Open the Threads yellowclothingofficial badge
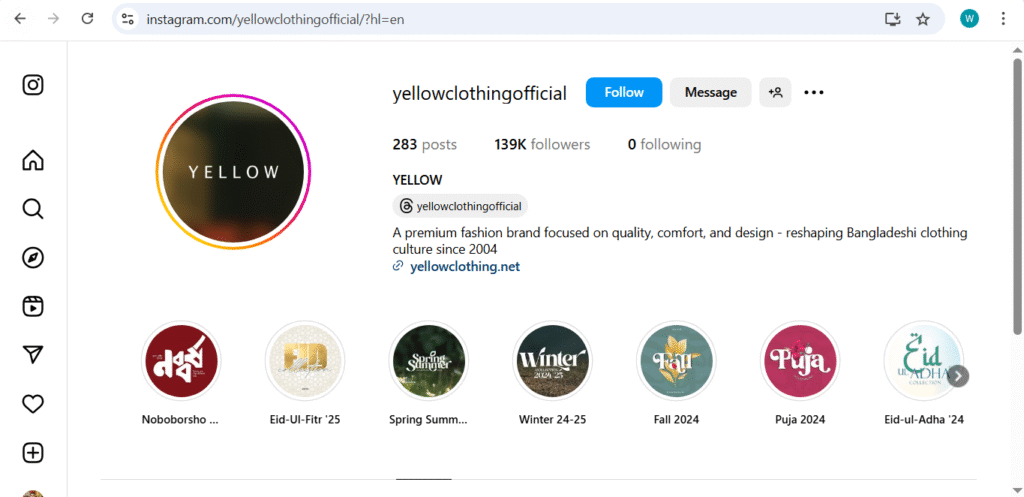 pyautogui.click(x=460, y=206)
